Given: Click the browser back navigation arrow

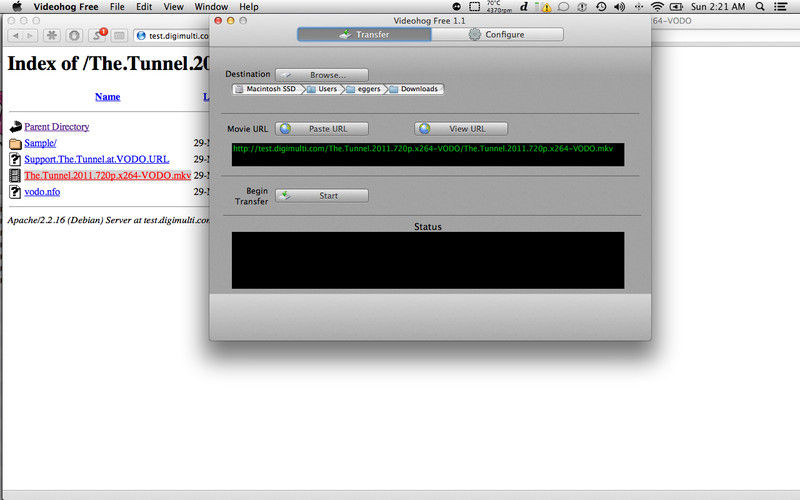Looking at the screenshot, I should [x=17, y=35].
